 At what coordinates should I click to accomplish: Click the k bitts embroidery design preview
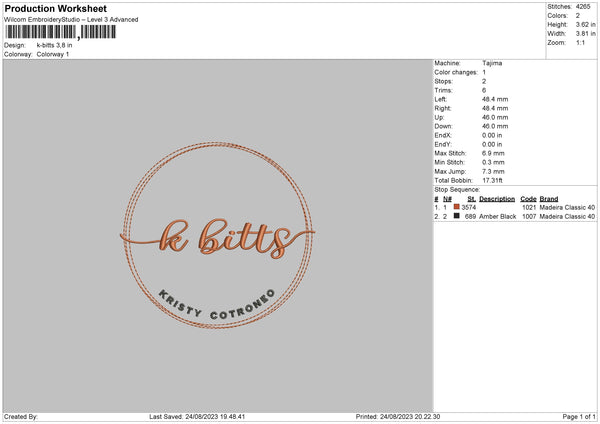tap(217, 235)
